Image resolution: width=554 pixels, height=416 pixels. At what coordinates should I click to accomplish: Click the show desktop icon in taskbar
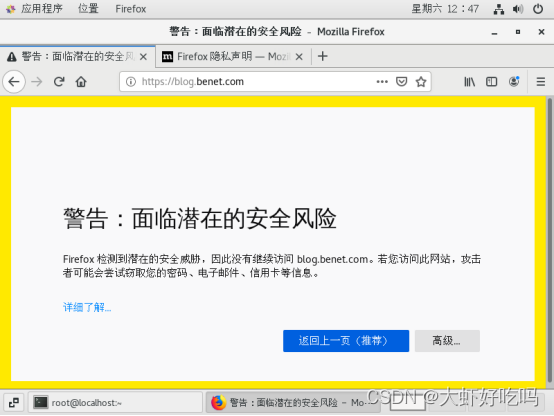[14, 402]
